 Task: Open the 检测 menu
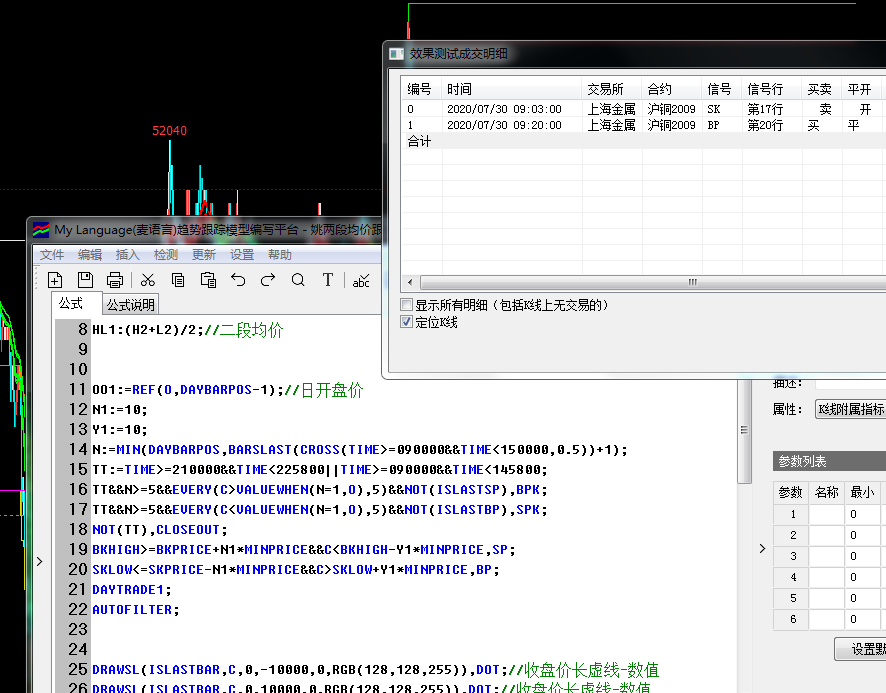[x=166, y=255]
